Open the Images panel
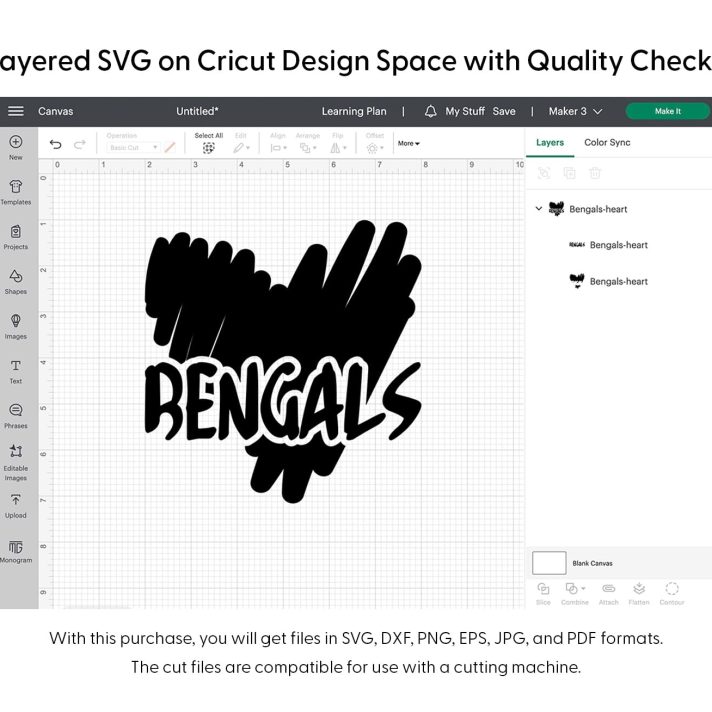This screenshot has height=712, width=712. tap(16, 326)
